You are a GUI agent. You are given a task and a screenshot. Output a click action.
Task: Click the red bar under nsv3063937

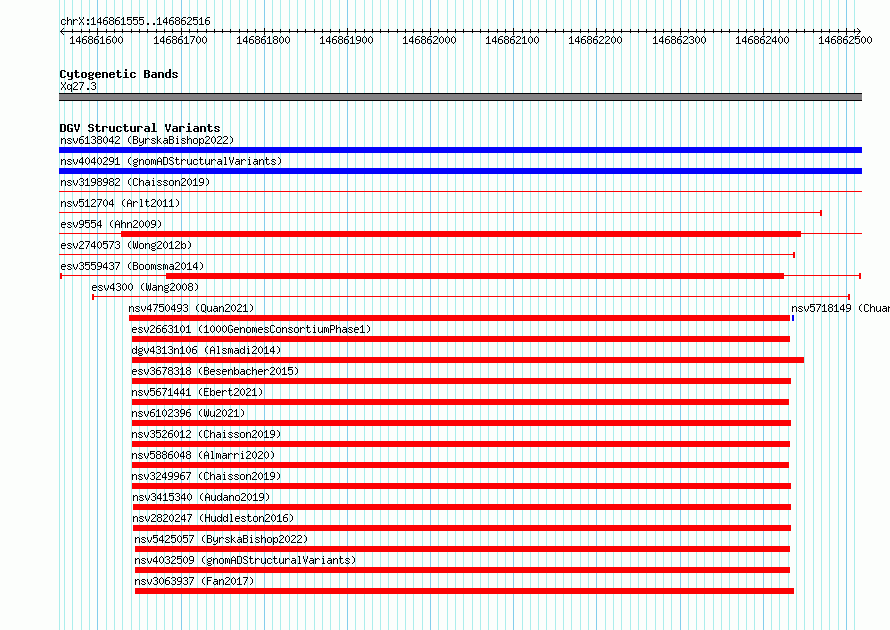464,591
